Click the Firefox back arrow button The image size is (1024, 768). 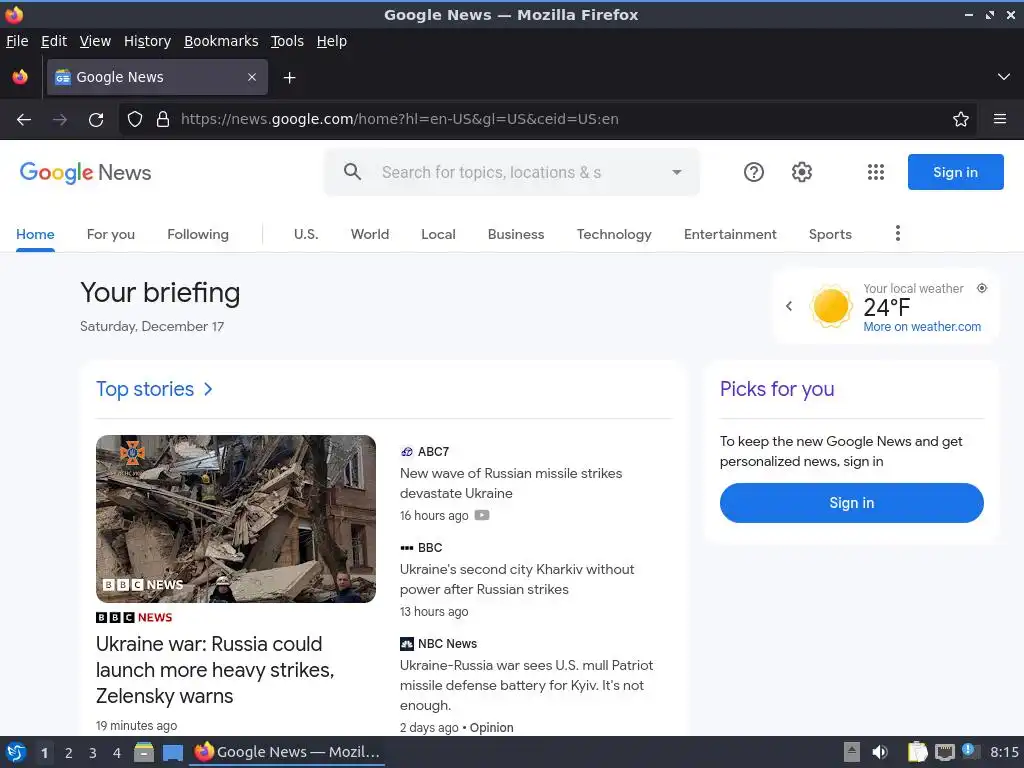tap(24, 120)
